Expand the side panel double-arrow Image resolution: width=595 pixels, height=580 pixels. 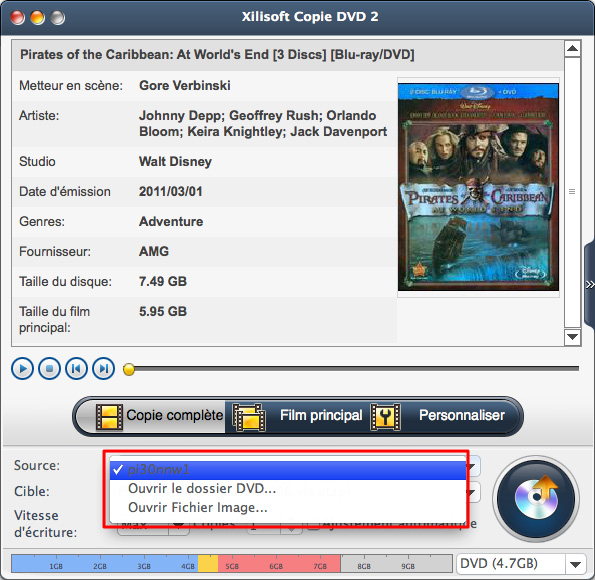coord(590,285)
